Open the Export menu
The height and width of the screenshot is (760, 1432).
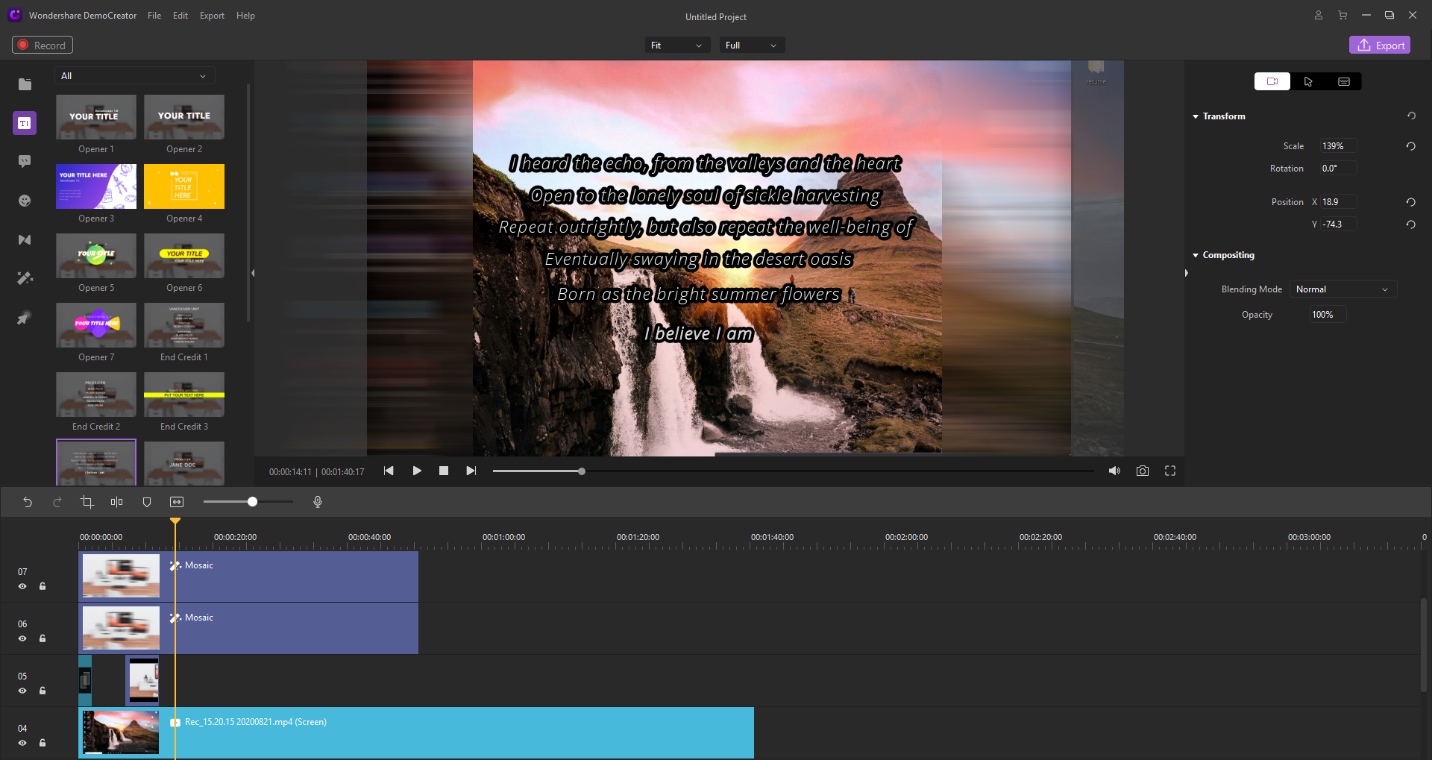coord(212,16)
